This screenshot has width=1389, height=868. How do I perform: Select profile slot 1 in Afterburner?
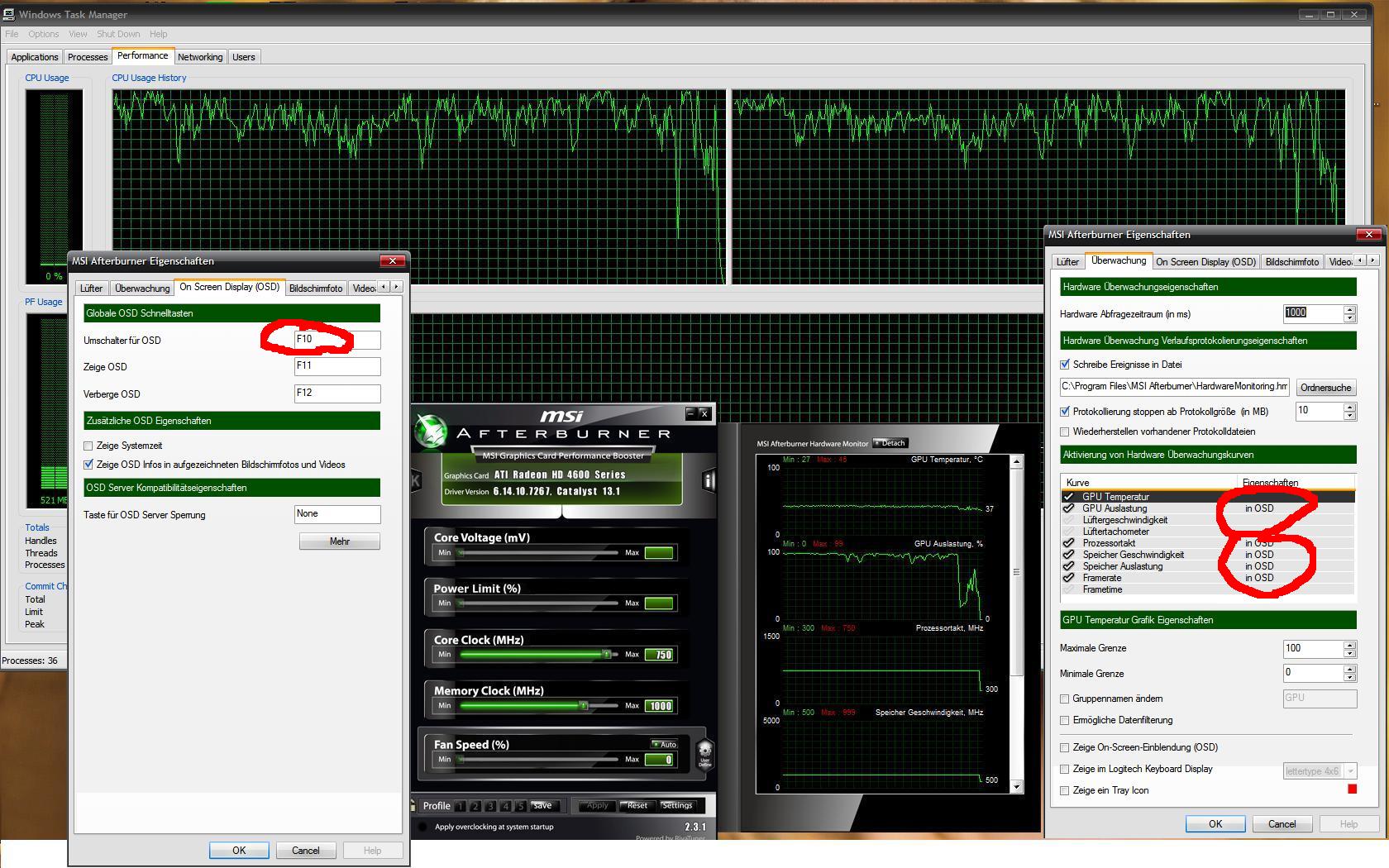pyautogui.click(x=461, y=806)
